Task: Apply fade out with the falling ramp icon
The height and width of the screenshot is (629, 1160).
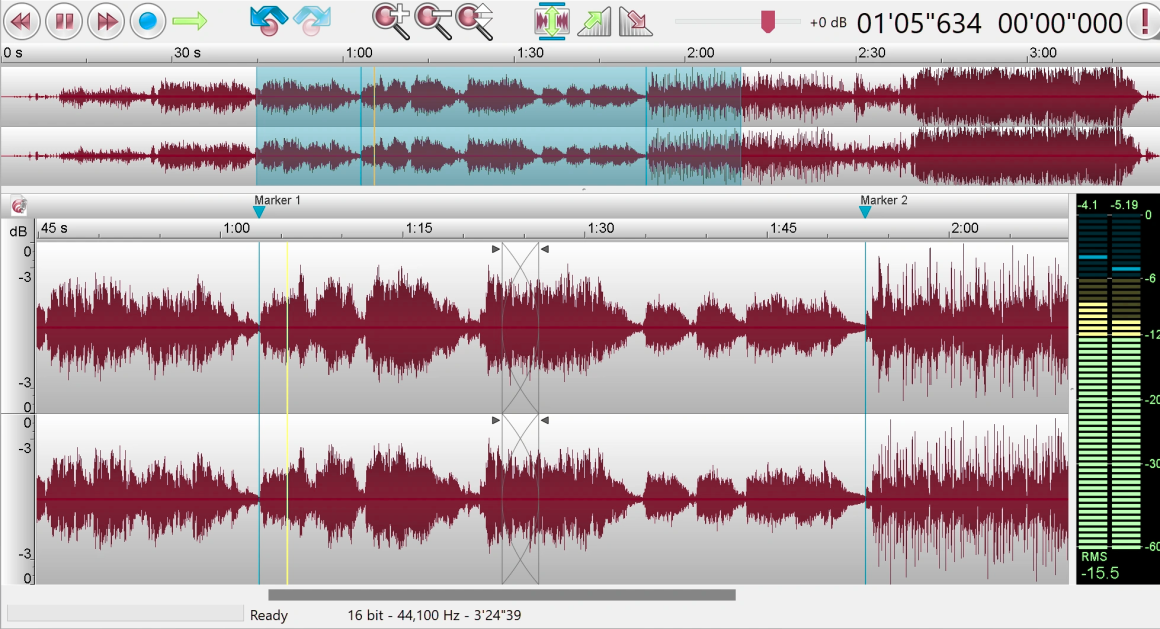Action: pos(635,21)
